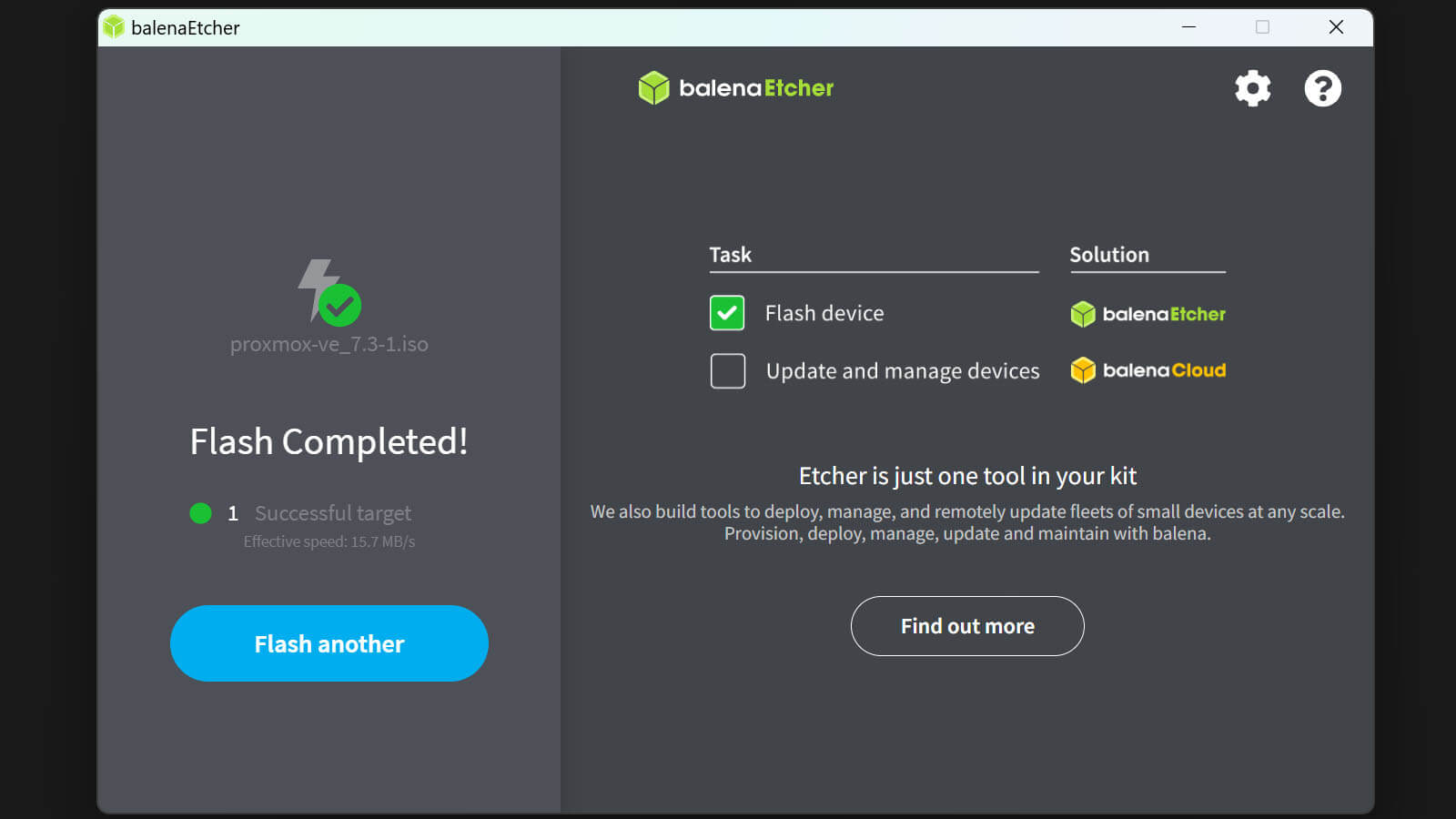
Task: Click the Flash Completed! heading
Action: (x=329, y=442)
